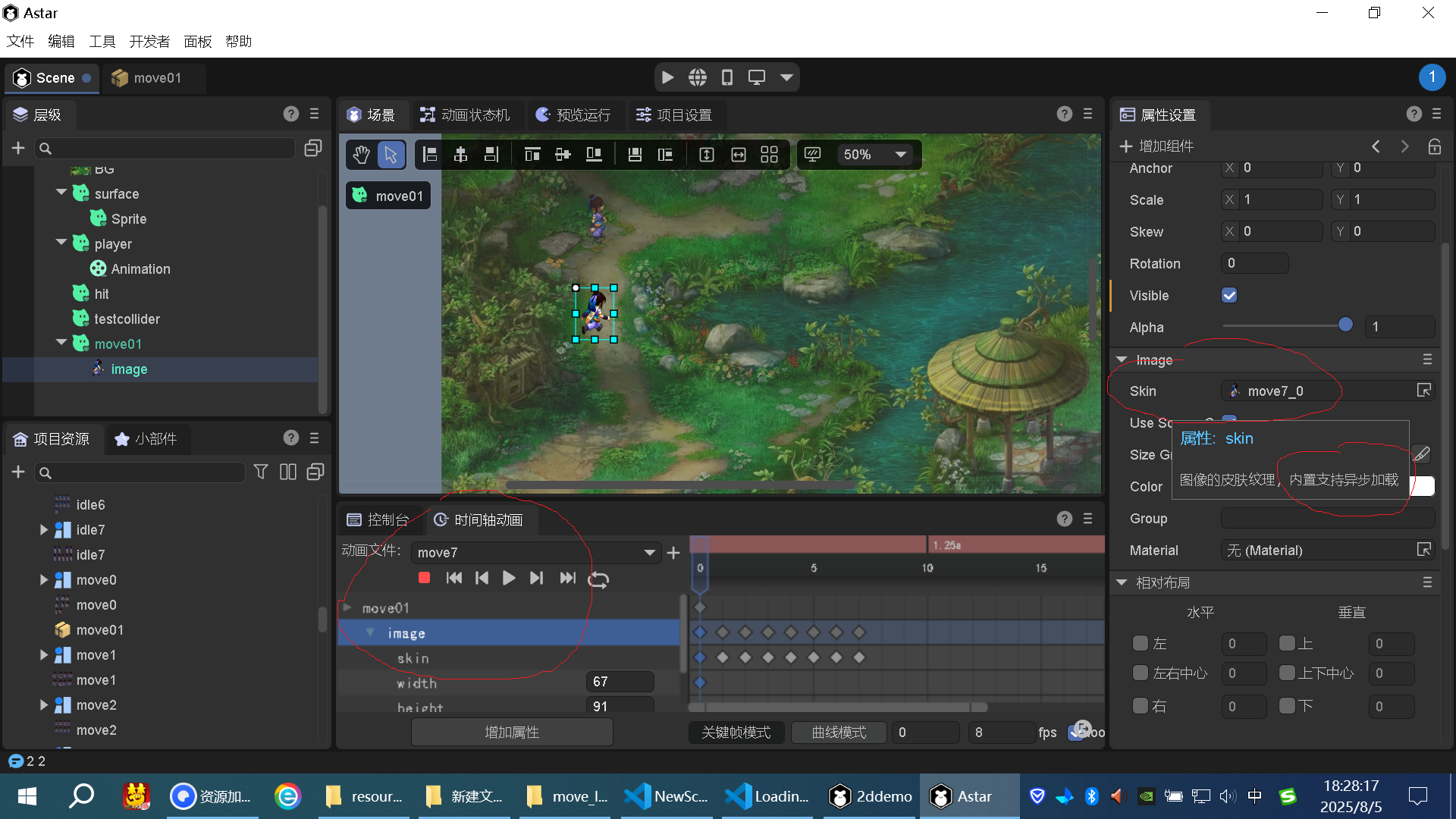This screenshot has width=1456, height=819.
Task: Enable the 左 layout checkbox
Action: tap(1140, 643)
